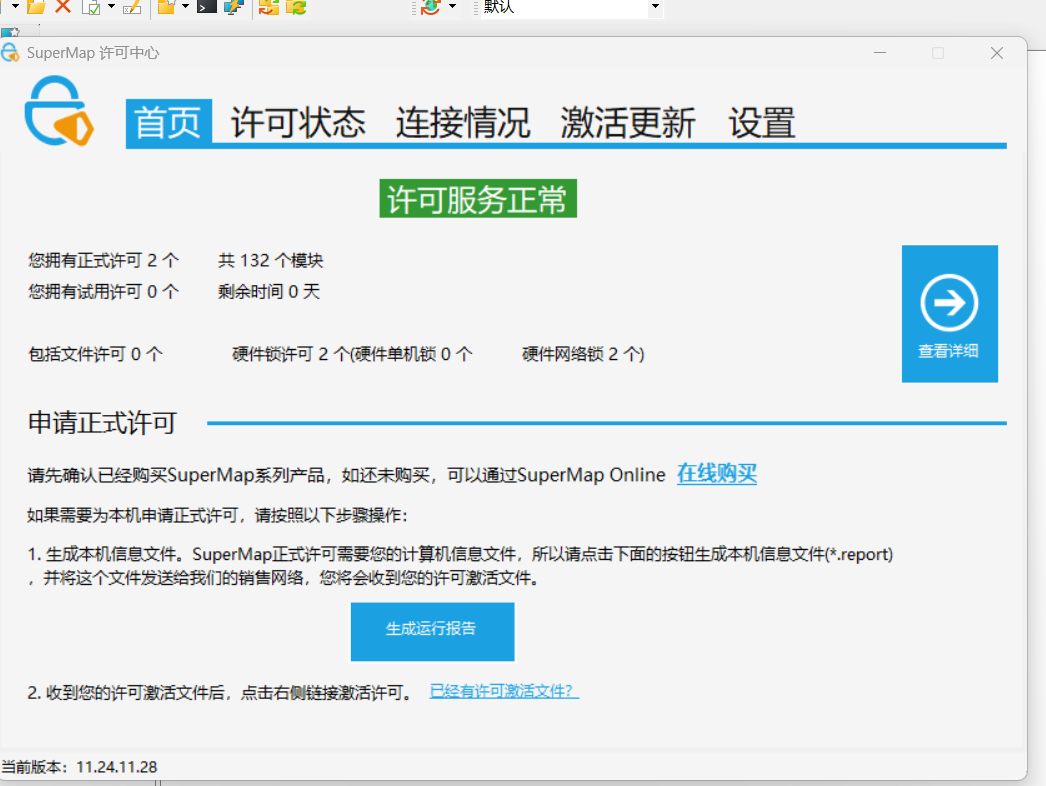Open the yellow folder icon in background toolbar

coord(36,7)
